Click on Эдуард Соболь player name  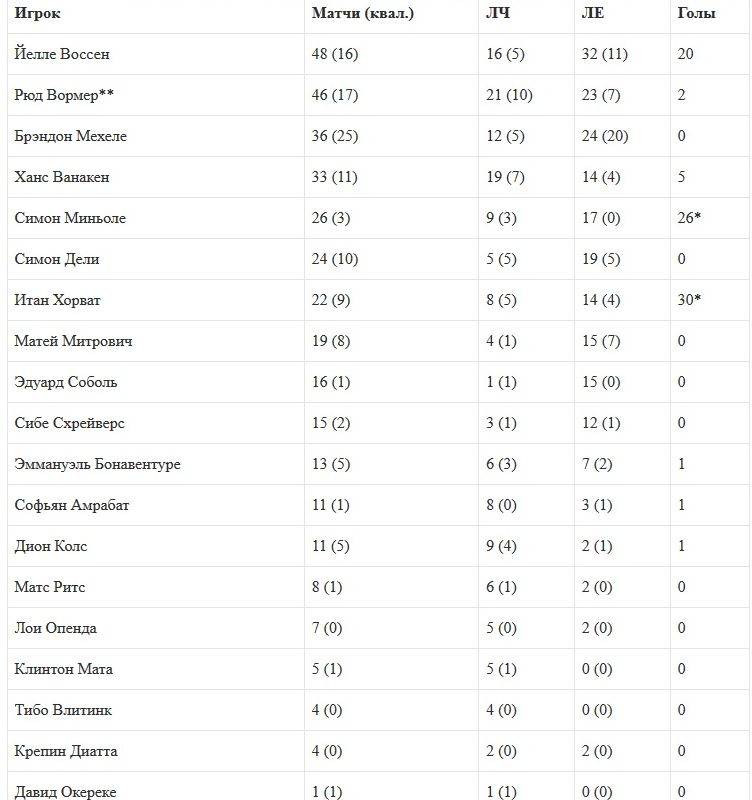[67, 382]
